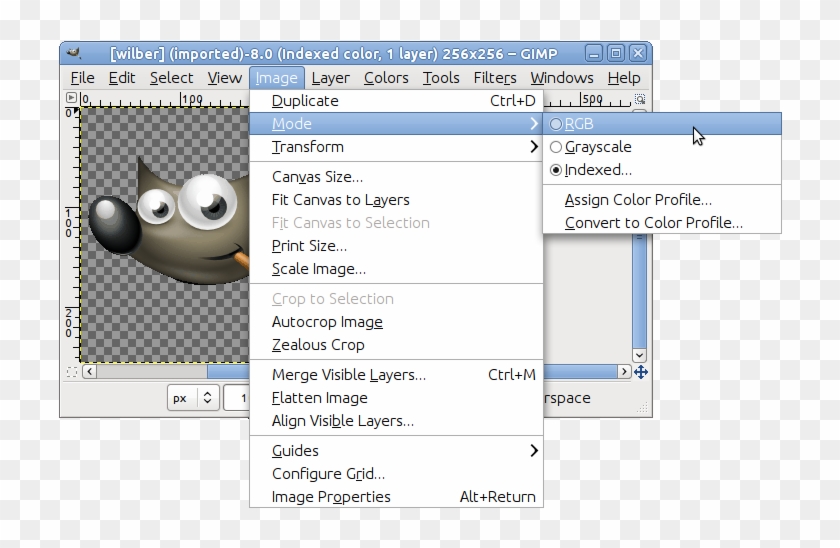Click the right arrow of horizontal scrollbar
Screen dimensions: 840x548
(624, 371)
